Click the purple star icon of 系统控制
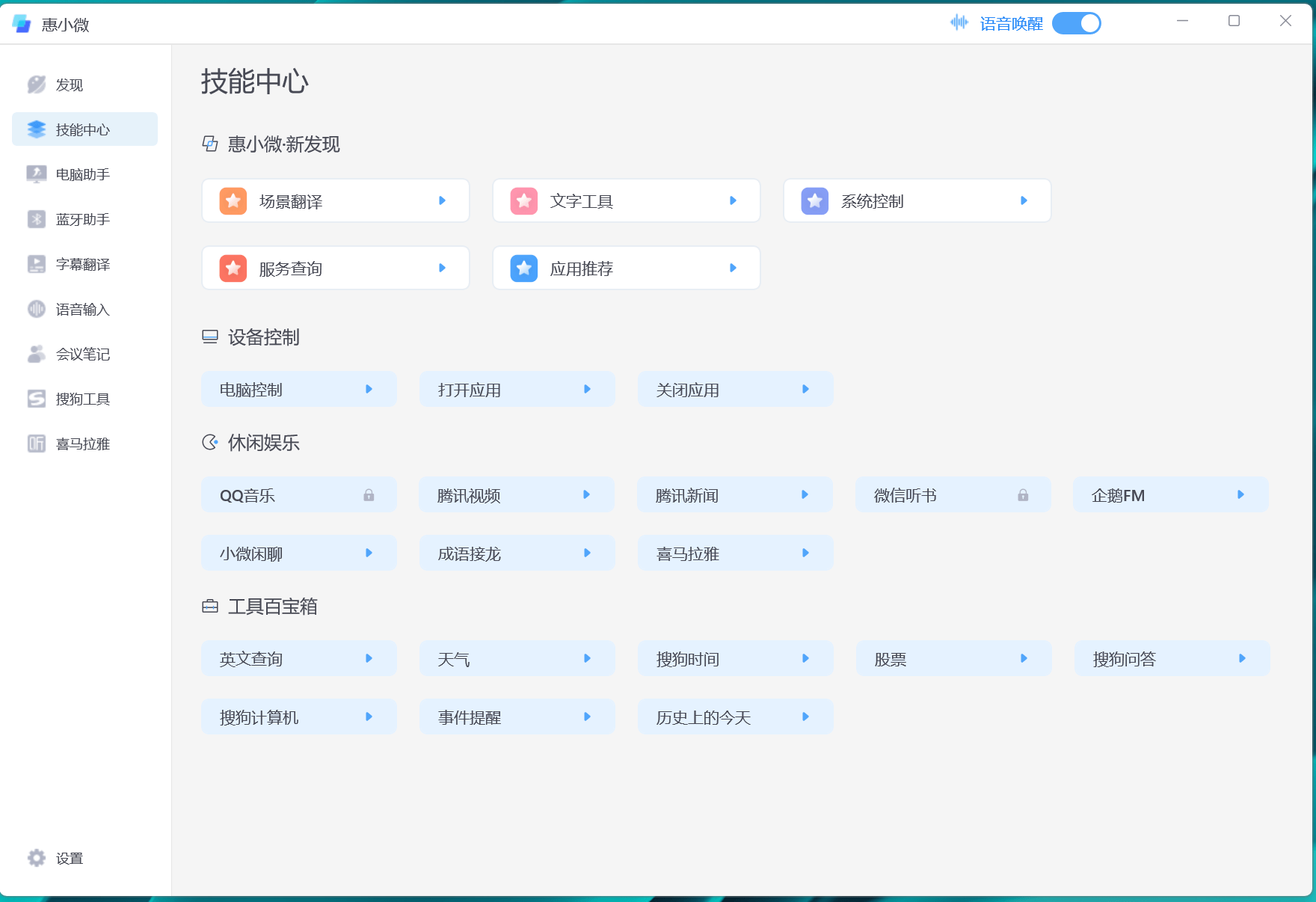This screenshot has height=902, width=1316. 815,200
